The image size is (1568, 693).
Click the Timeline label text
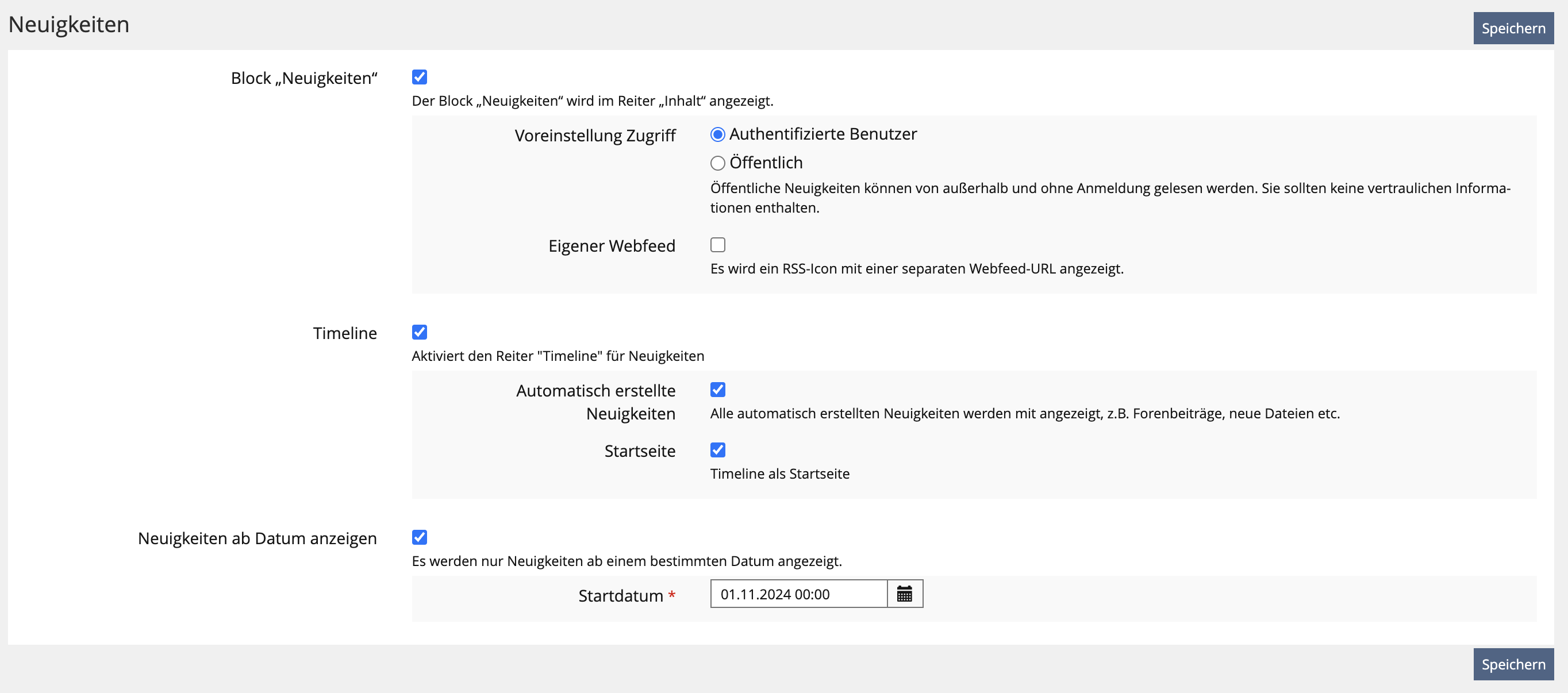(x=344, y=333)
